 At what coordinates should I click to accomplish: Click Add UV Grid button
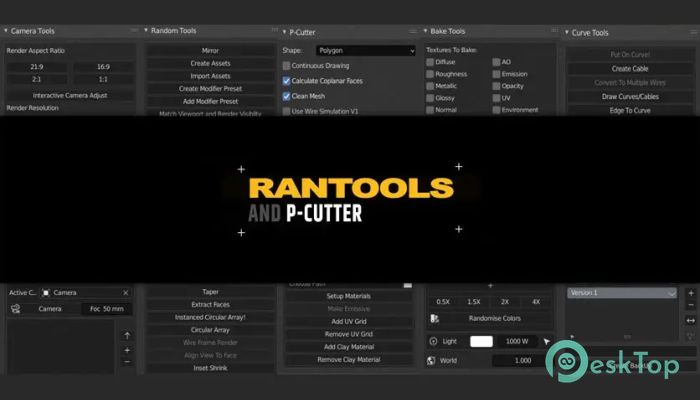(x=349, y=321)
